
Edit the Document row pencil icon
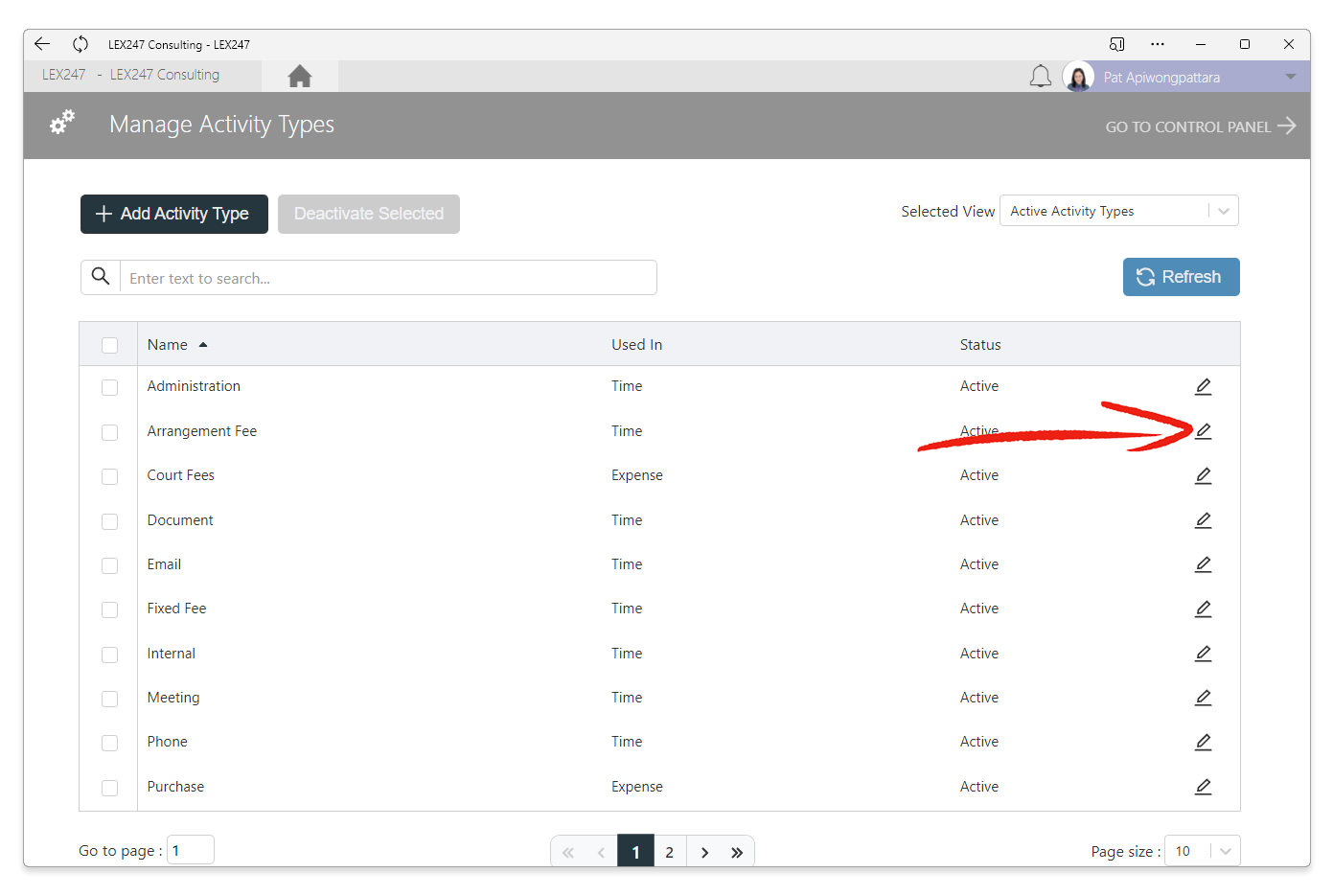click(1204, 520)
